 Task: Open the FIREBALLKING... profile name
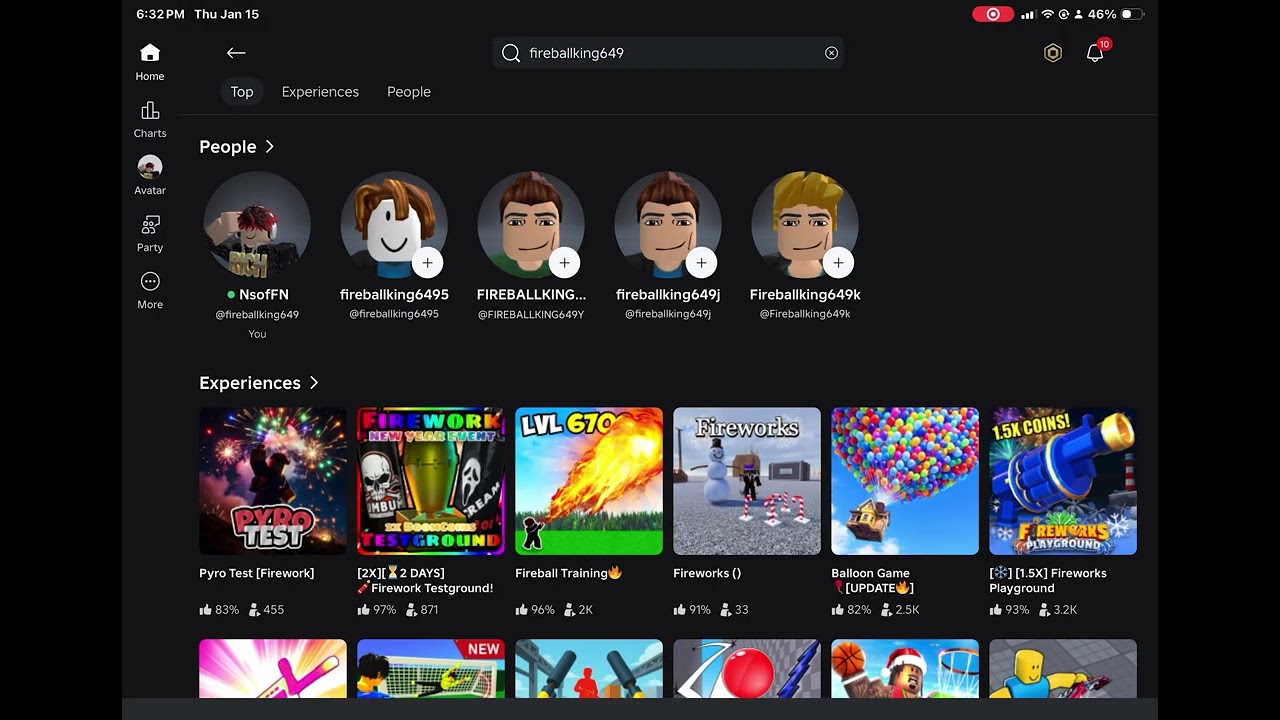coord(531,295)
